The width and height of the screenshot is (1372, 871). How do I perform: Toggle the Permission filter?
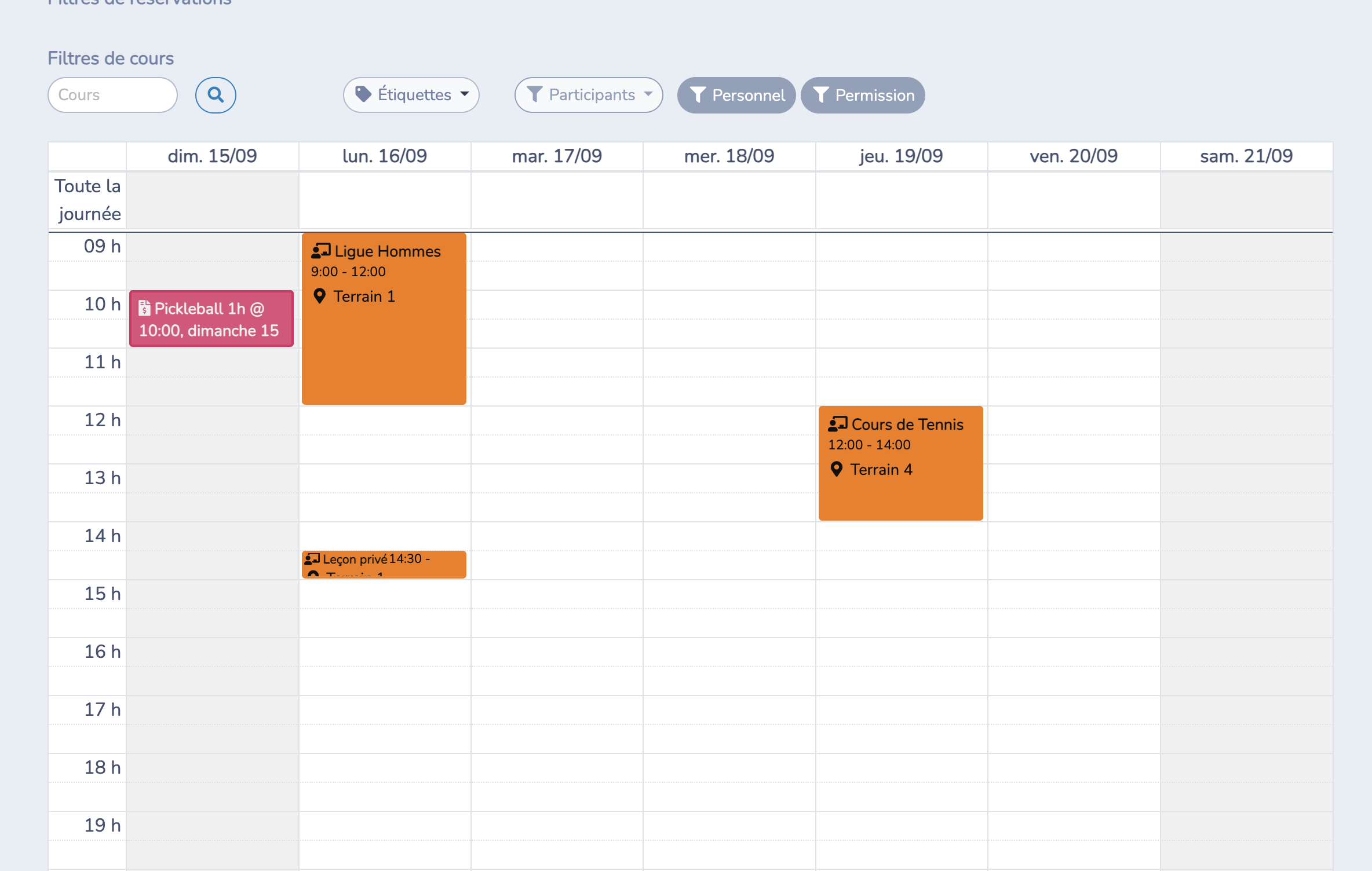(x=863, y=95)
